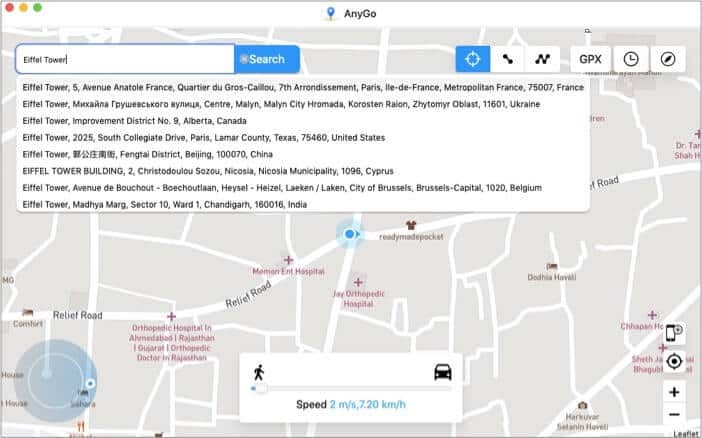Image resolution: width=702 pixels, height=438 pixels.
Task: Zoom in with the plus button
Action: pyautogui.click(x=674, y=392)
